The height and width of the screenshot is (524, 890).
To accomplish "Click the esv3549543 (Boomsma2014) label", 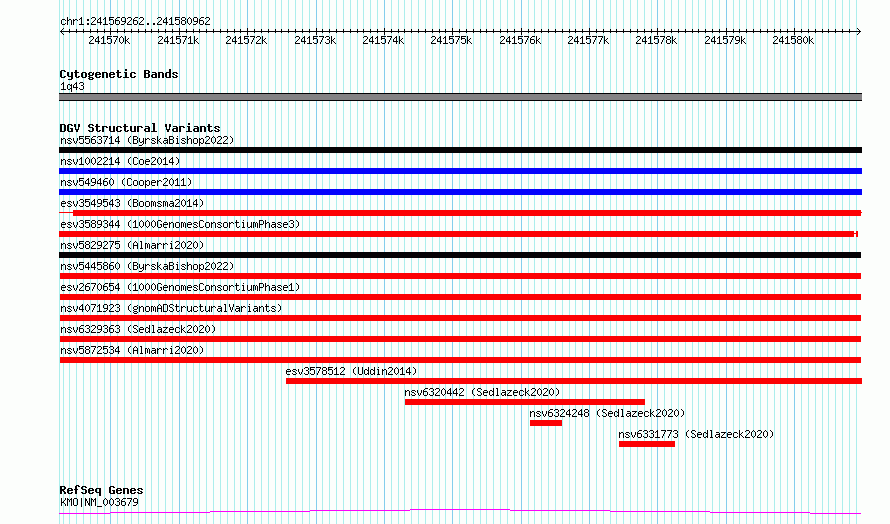I will point(132,203).
